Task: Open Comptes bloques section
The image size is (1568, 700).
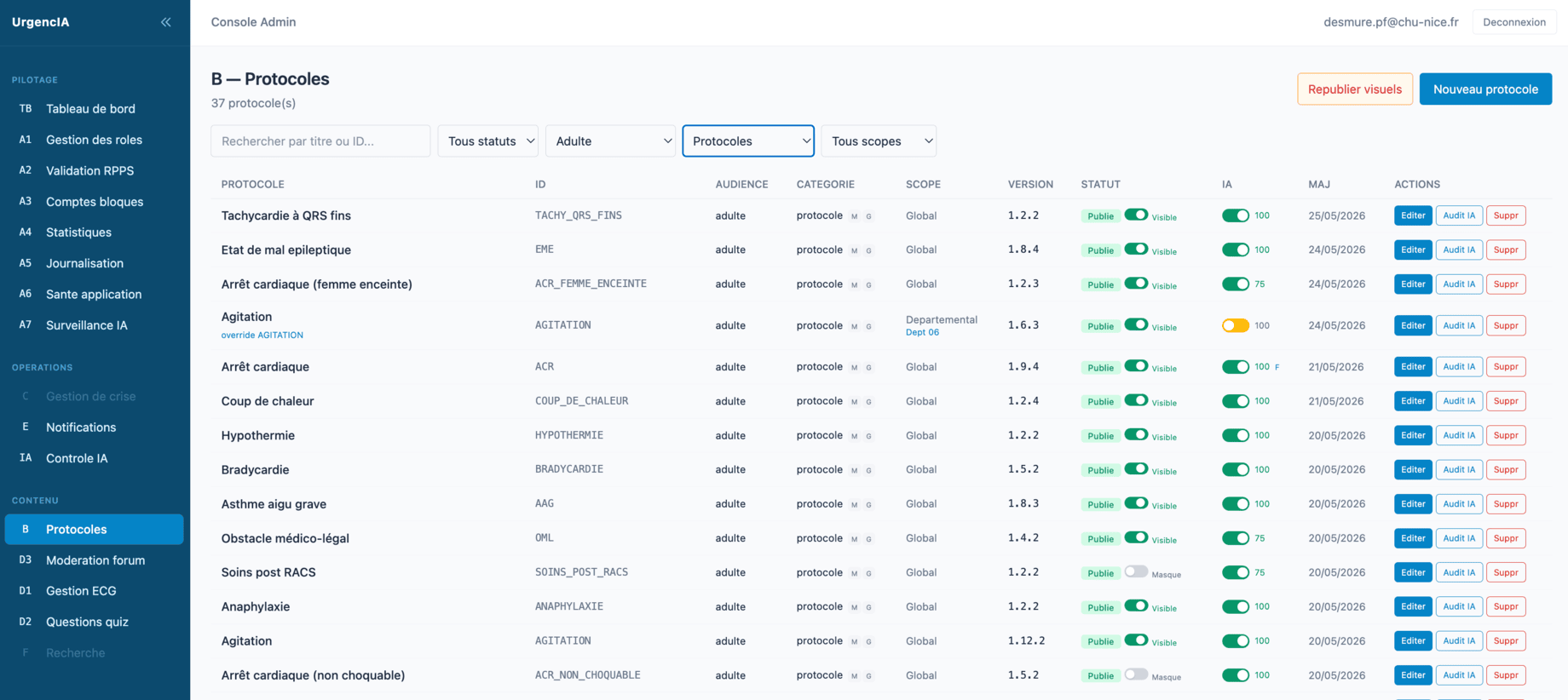Action: tap(94, 202)
